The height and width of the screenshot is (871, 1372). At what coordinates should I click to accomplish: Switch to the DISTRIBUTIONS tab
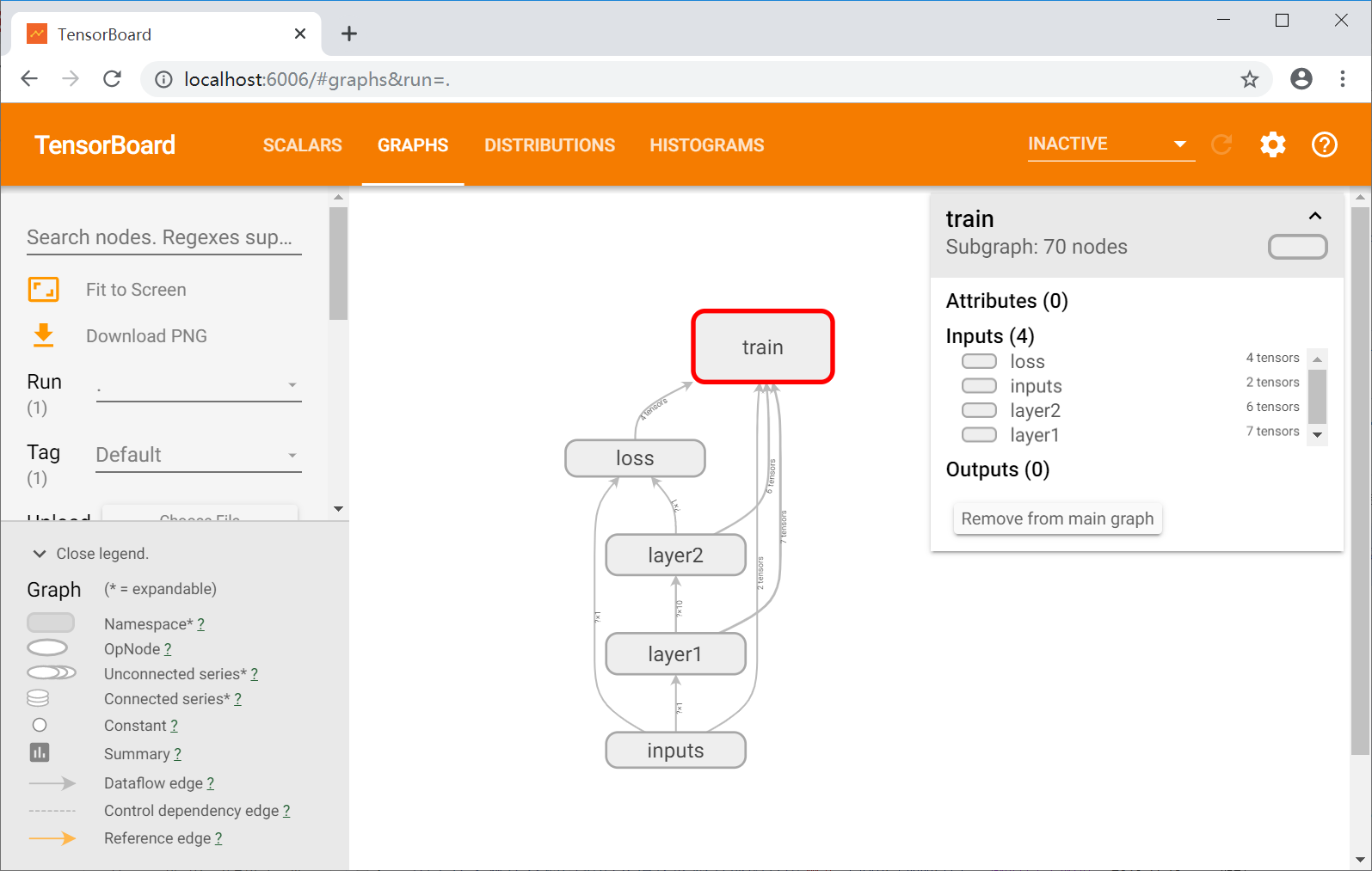pyautogui.click(x=550, y=145)
